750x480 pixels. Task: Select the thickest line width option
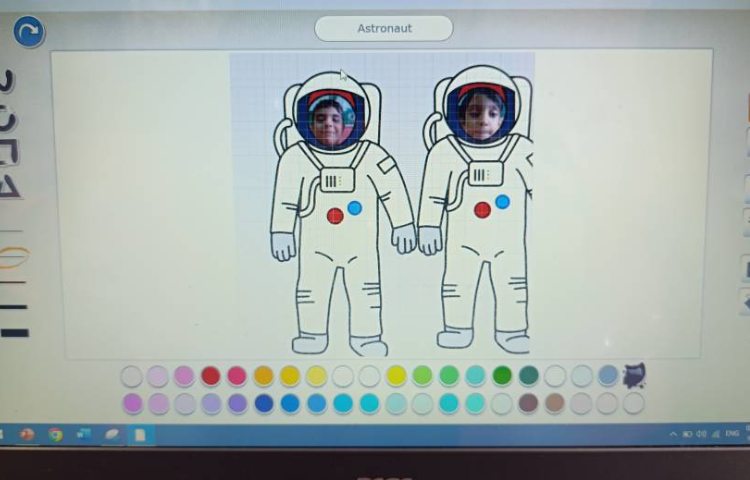pos(14,331)
